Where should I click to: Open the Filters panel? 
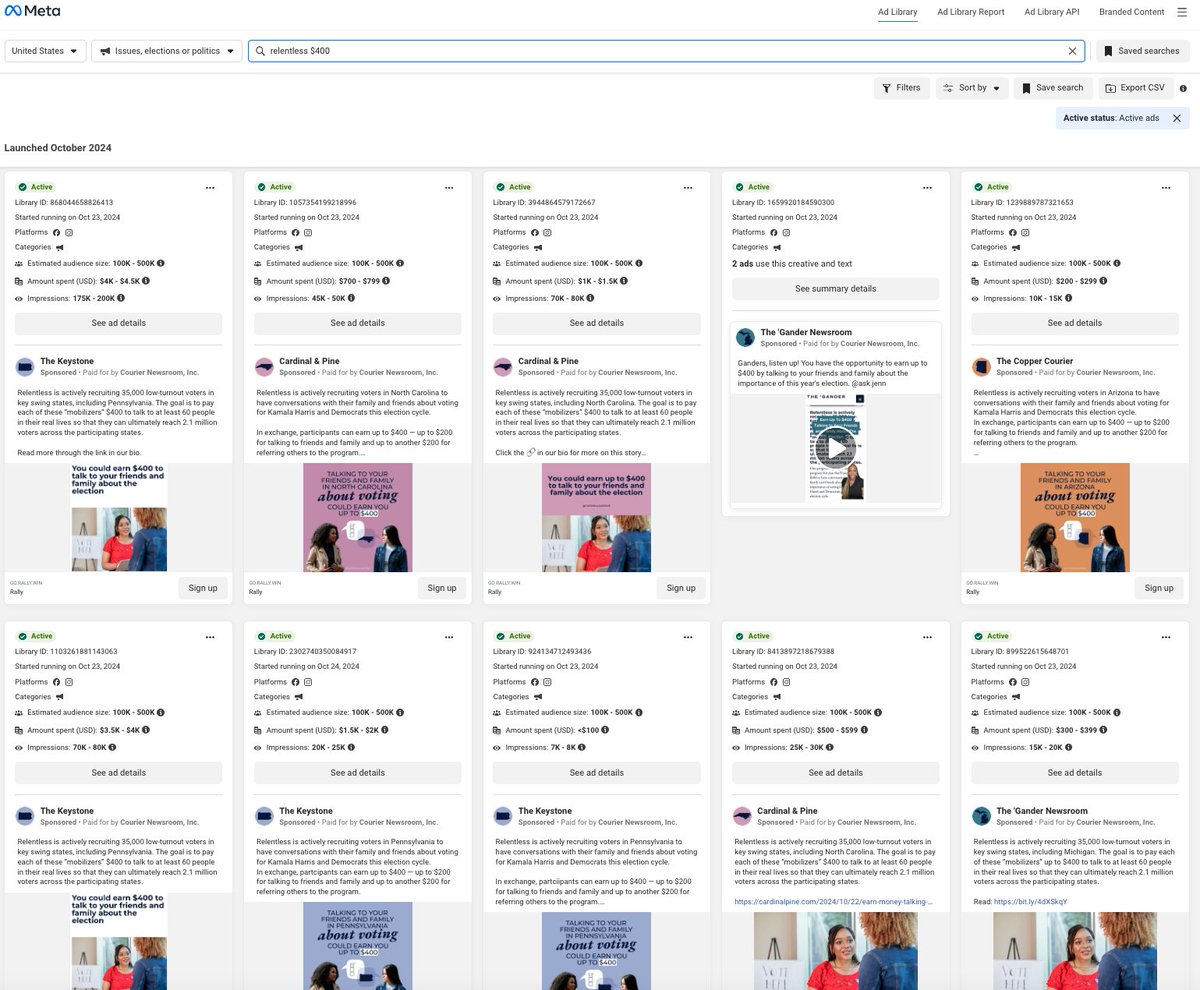[901, 88]
